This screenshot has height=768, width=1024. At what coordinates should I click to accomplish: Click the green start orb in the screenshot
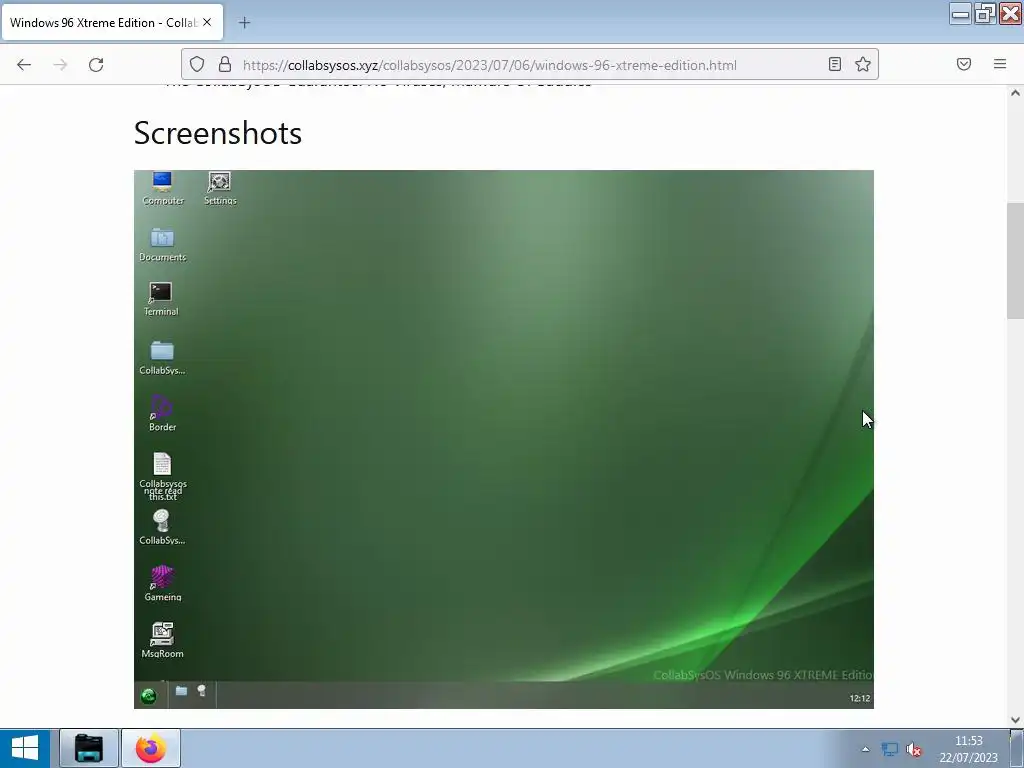pos(148,696)
